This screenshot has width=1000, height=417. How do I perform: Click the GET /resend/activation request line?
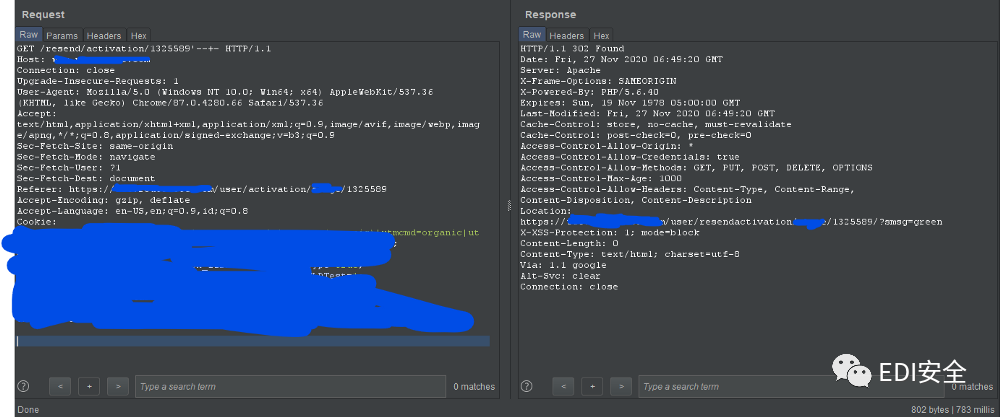click(x=144, y=48)
